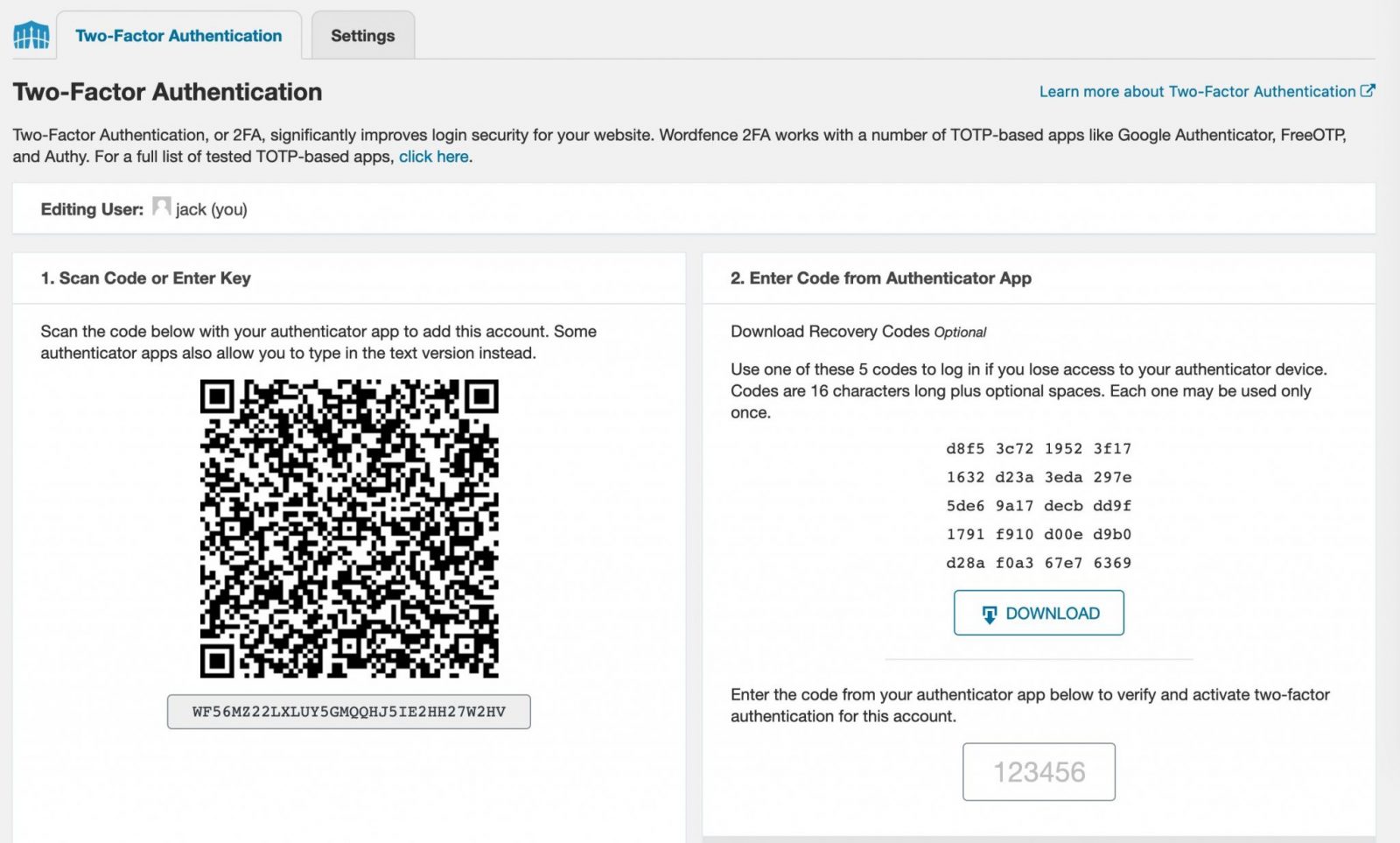
Task: Click the QR code image
Action: coord(349,529)
